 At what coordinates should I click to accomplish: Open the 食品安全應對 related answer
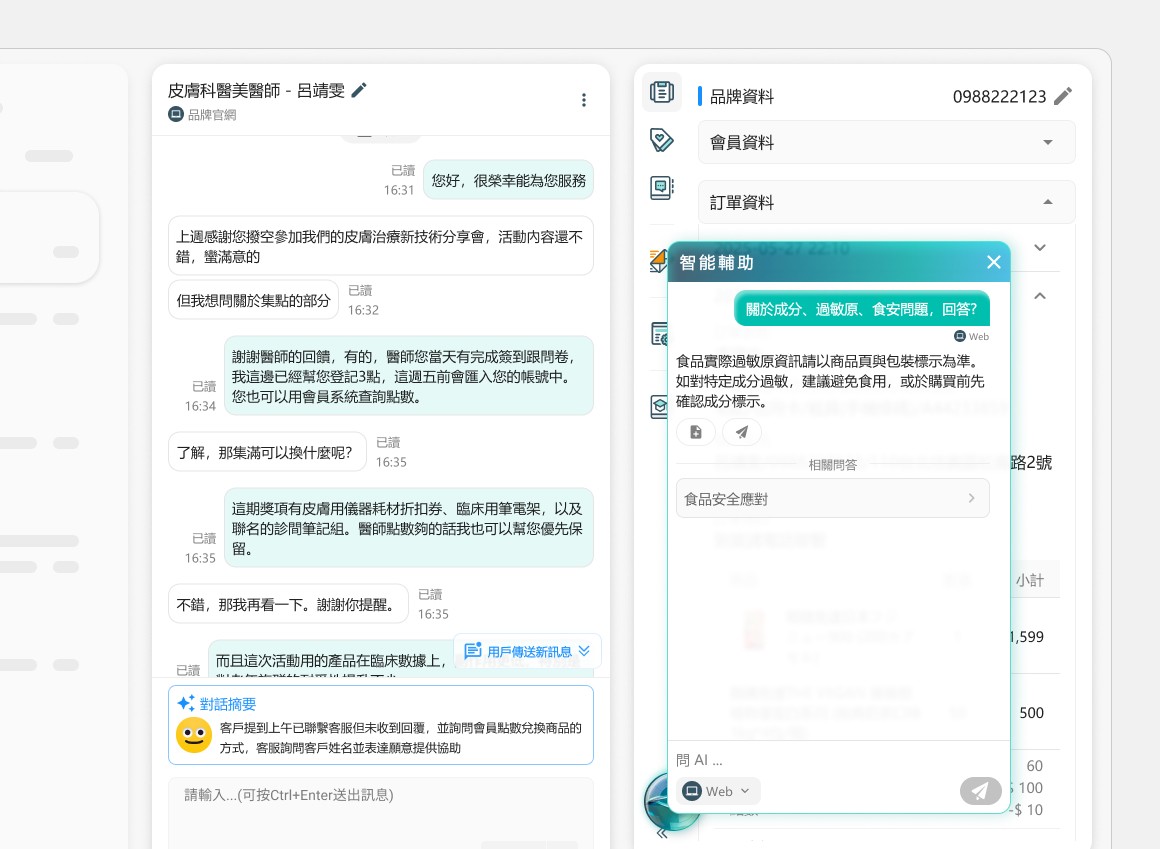pyautogui.click(x=832, y=498)
